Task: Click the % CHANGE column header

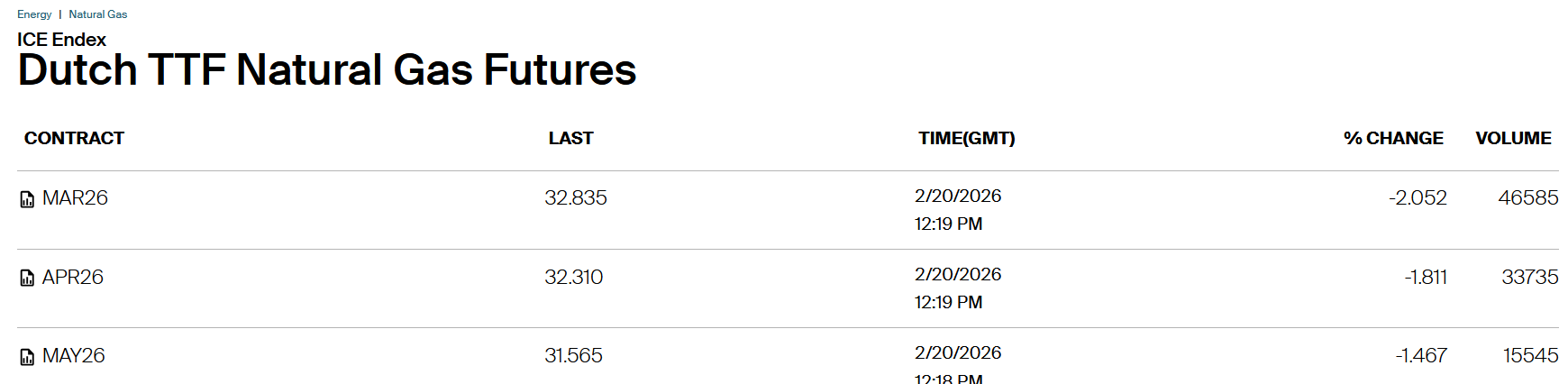Action: tap(1393, 138)
